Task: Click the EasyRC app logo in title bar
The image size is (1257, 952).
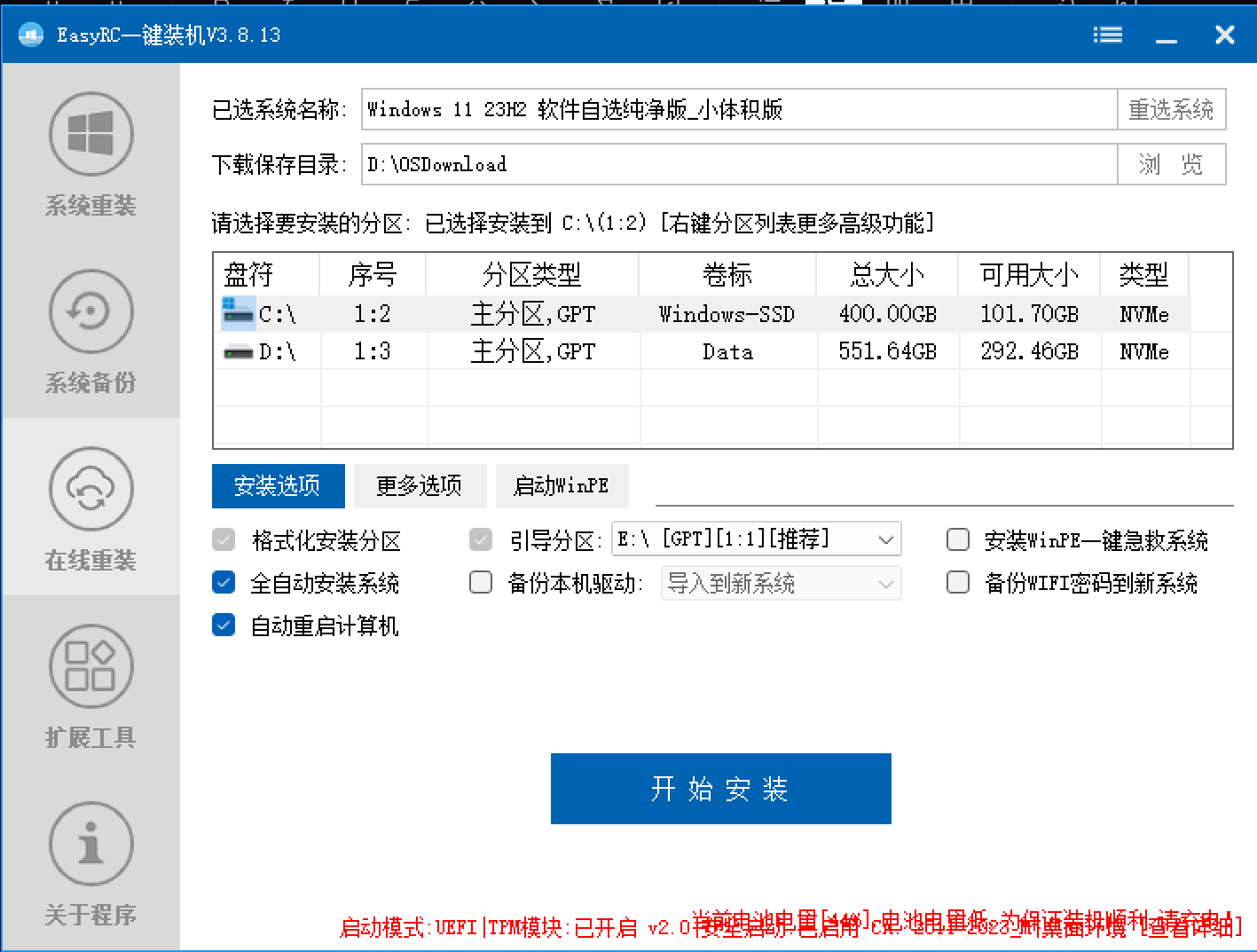Action: [31, 35]
